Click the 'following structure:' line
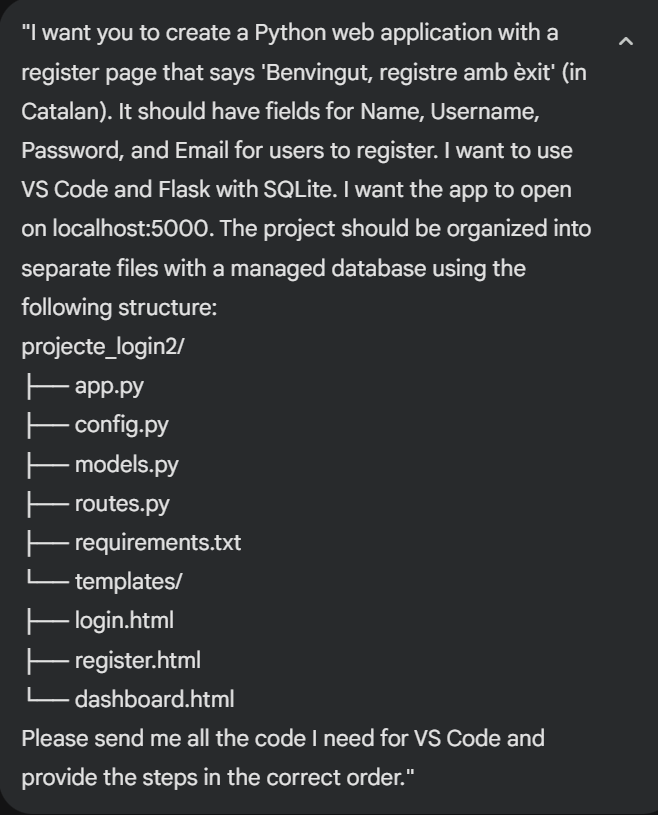Screen dimensions: 658x815 (119, 308)
